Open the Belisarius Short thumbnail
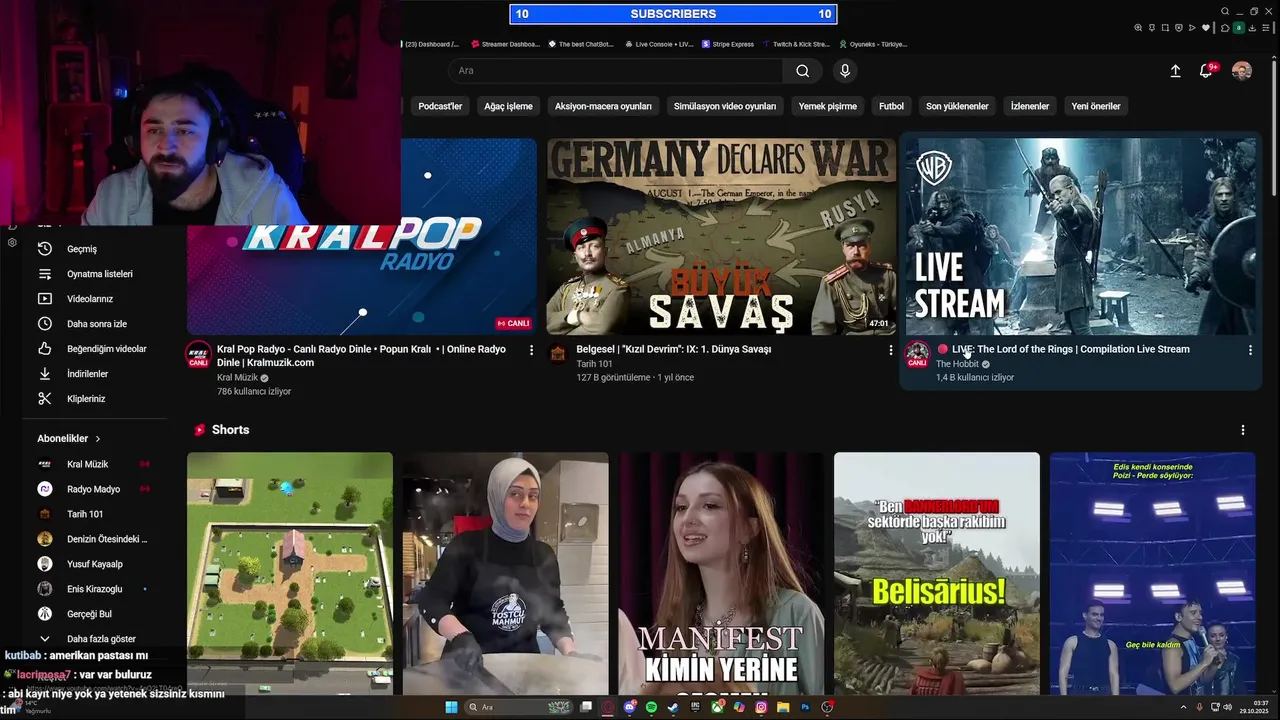This screenshot has height=720, width=1280. point(937,573)
